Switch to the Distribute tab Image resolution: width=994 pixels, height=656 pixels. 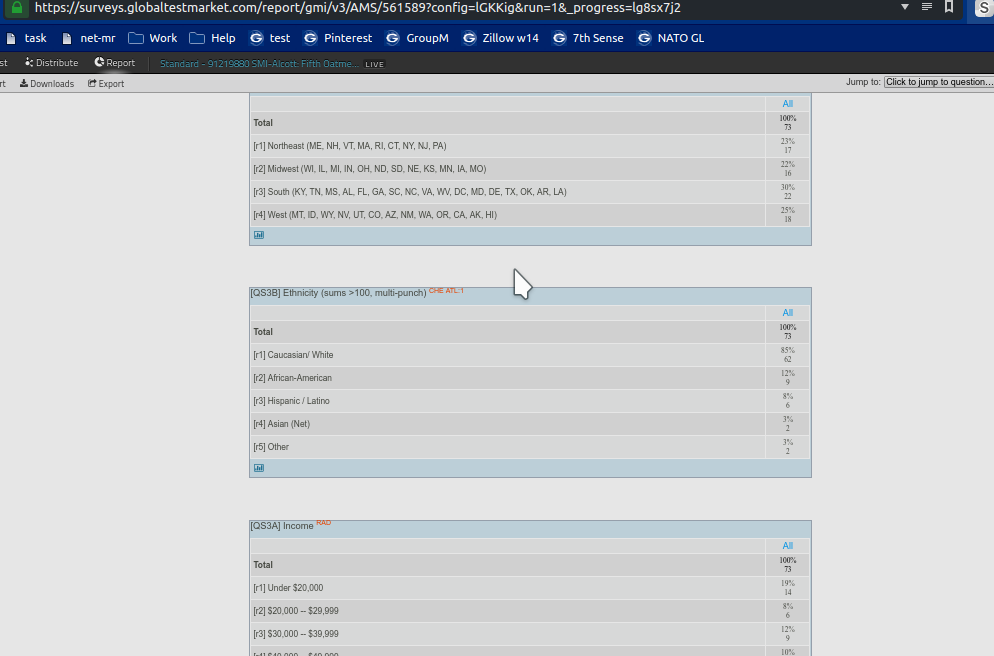tap(51, 63)
